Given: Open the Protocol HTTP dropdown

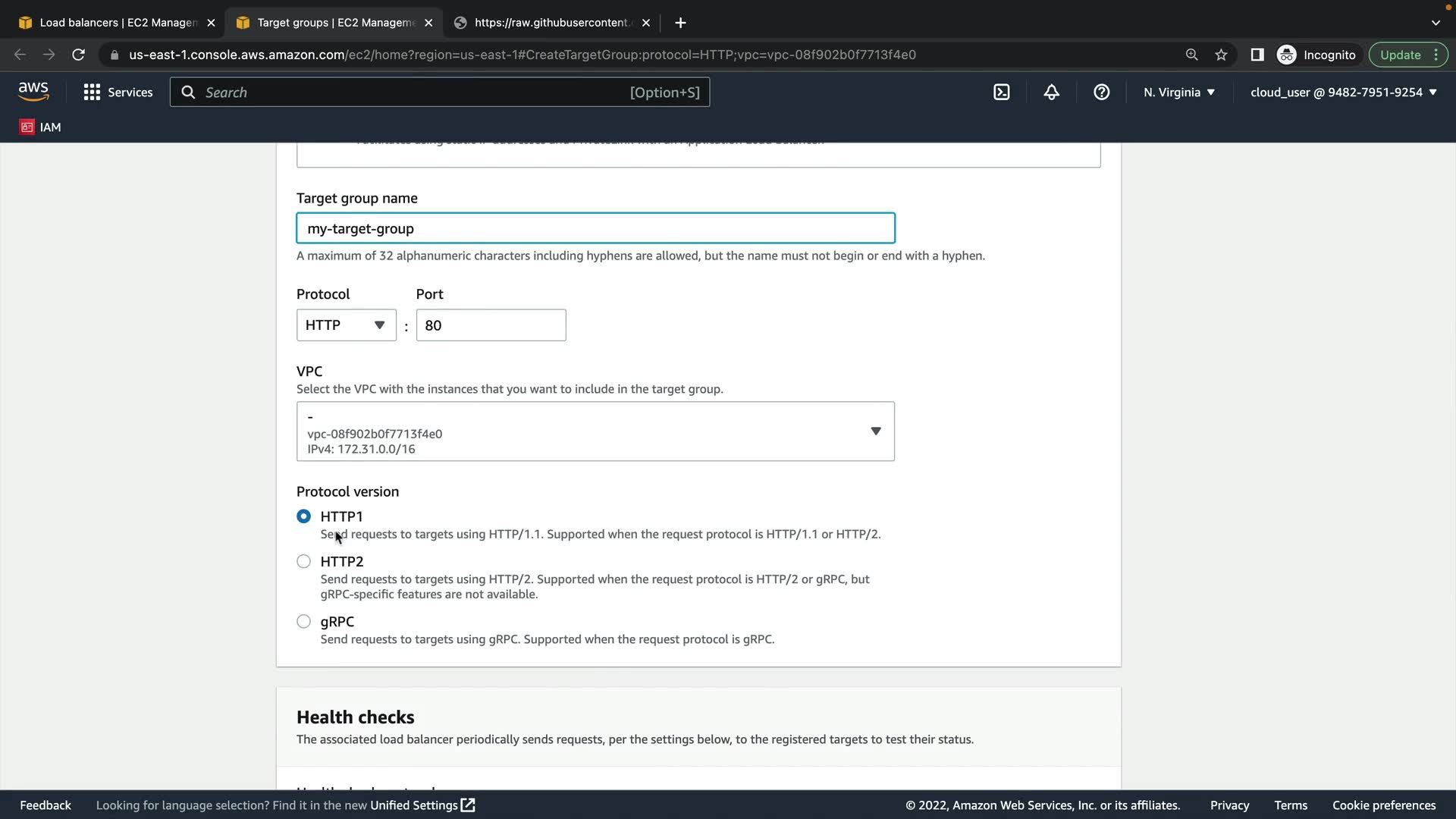Looking at the screenshot, I should click(346, 325).
